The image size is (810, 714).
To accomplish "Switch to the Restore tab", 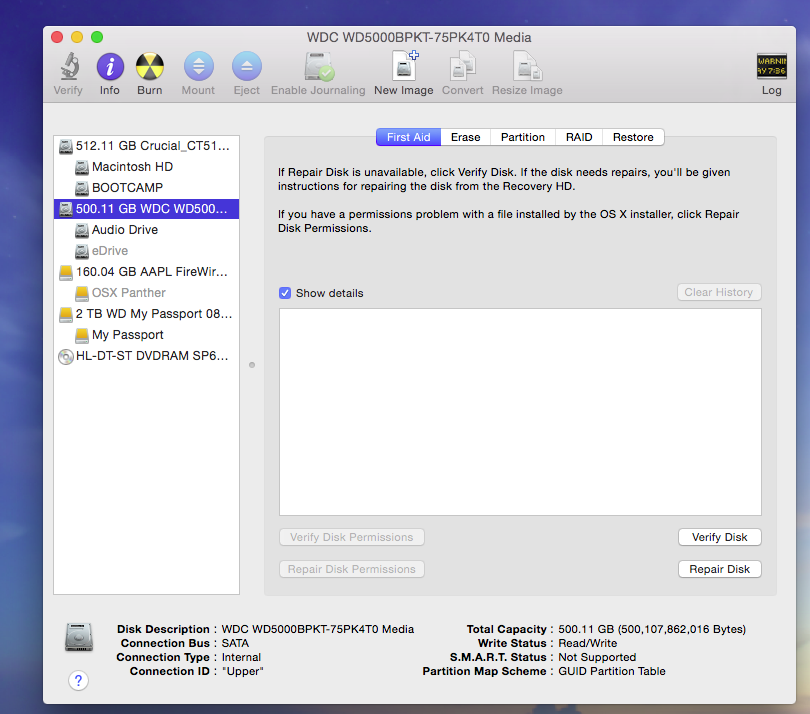I will pos(633,137).
